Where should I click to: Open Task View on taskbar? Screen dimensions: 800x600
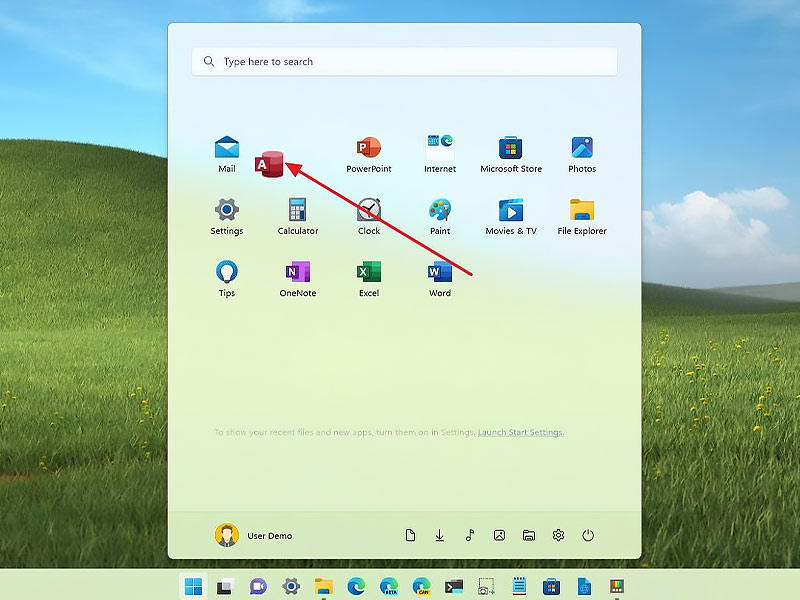point(225,587)
